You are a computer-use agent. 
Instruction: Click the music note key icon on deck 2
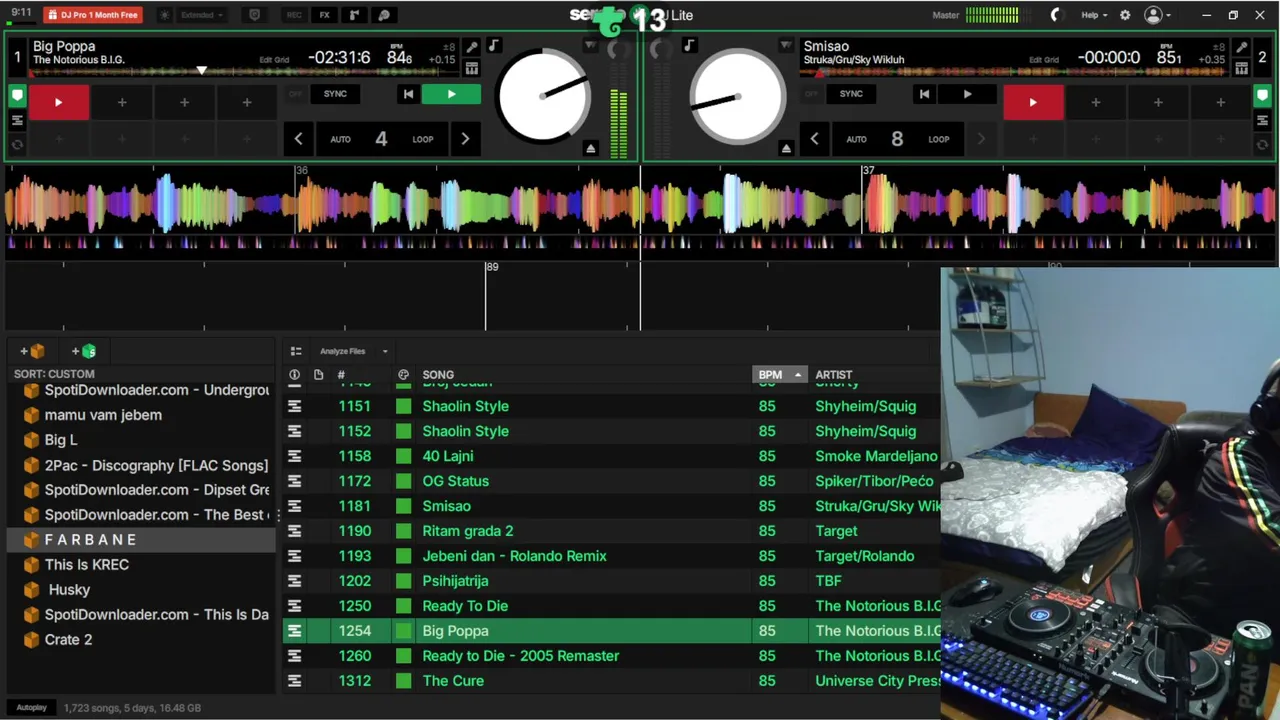pos(689,46)
